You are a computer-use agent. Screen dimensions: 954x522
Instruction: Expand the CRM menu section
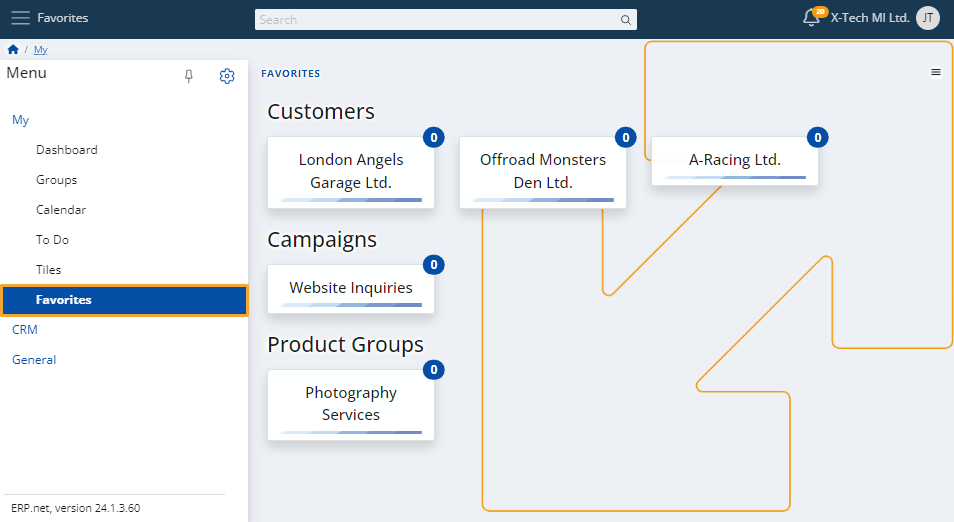(25, 329)
